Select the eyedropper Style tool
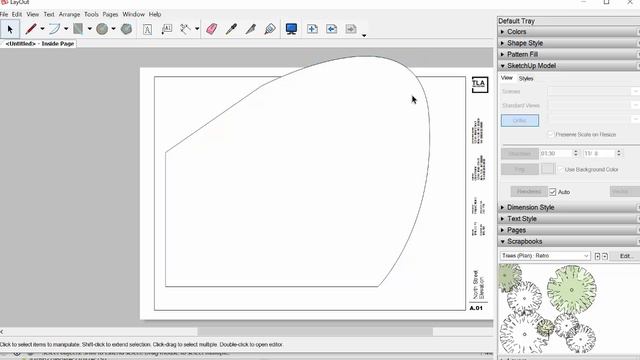Image resolution: width=640 pixels, height=360 pixels. (231, 29)
